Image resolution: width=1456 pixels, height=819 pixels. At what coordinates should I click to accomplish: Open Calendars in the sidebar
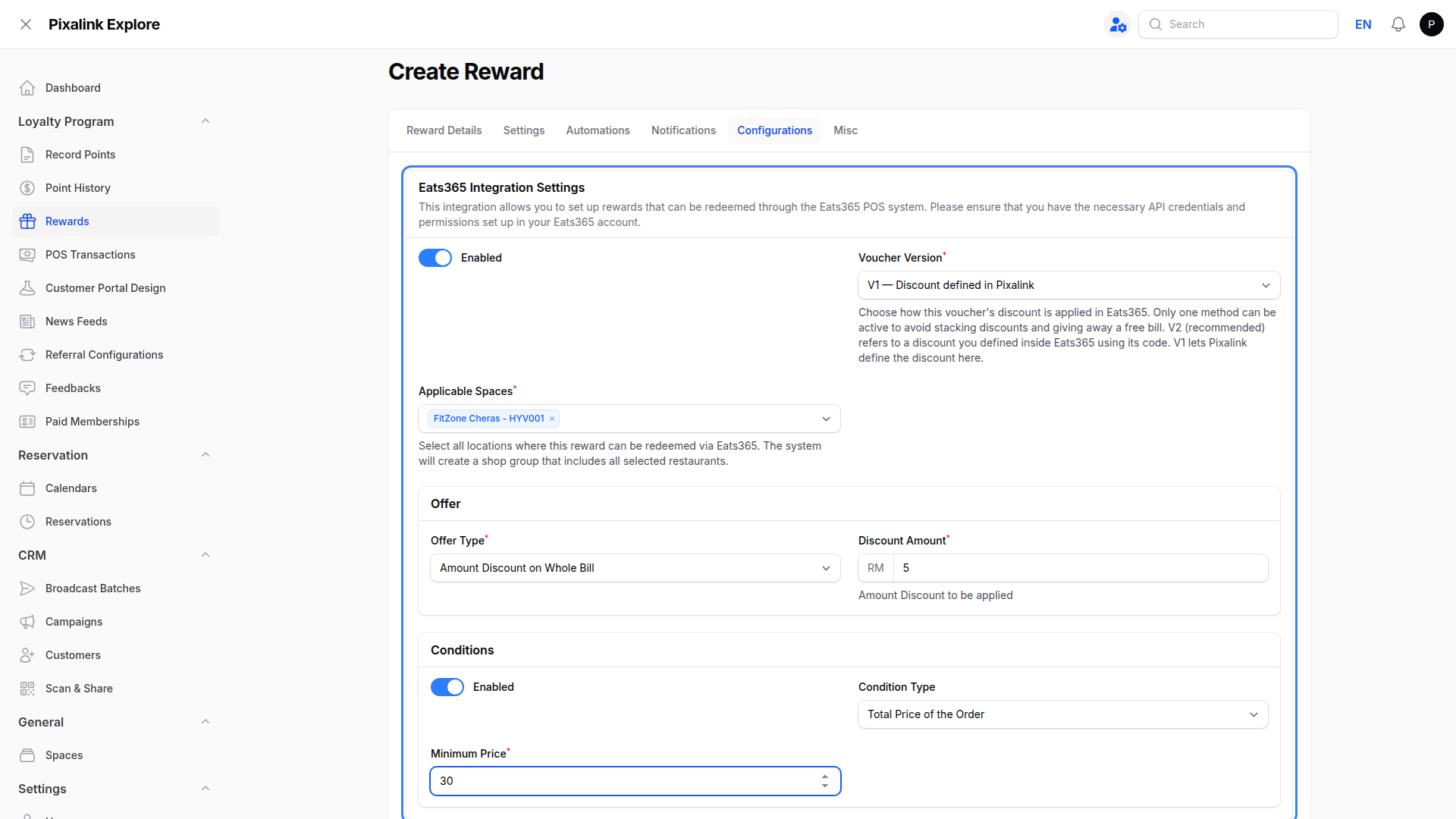click(115, 488)
